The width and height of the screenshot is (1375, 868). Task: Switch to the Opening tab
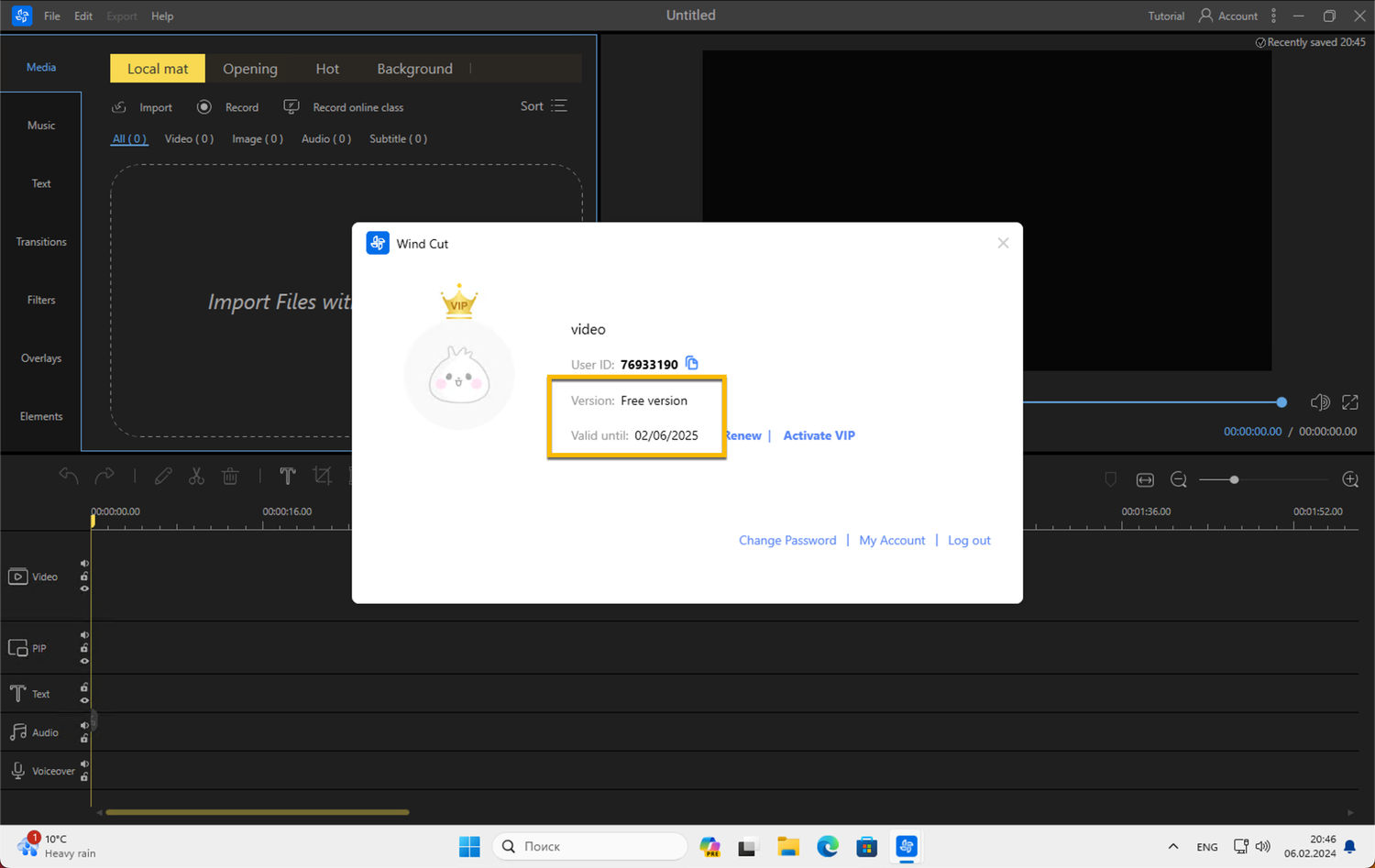(x=250, y=69)
